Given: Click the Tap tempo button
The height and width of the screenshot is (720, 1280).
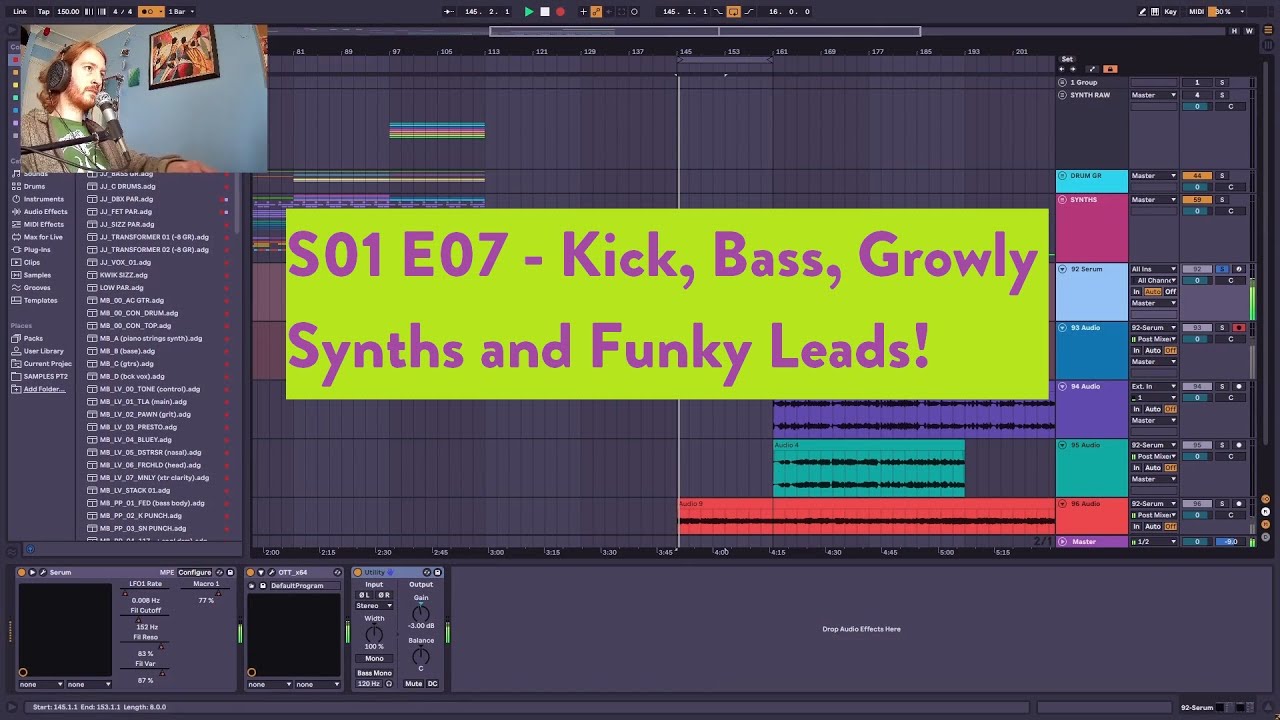Looking at the screenshot, I should 44,11.
